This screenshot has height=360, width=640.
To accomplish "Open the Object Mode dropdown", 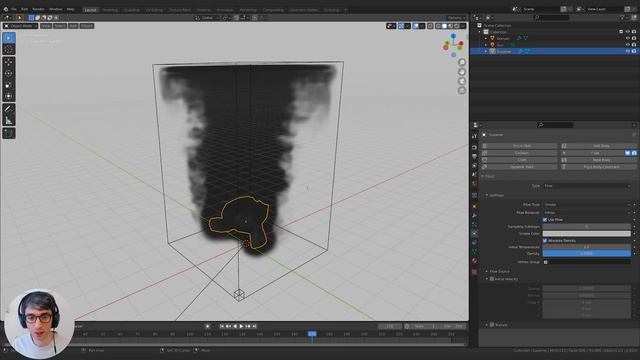I will [x=20, y=26].
